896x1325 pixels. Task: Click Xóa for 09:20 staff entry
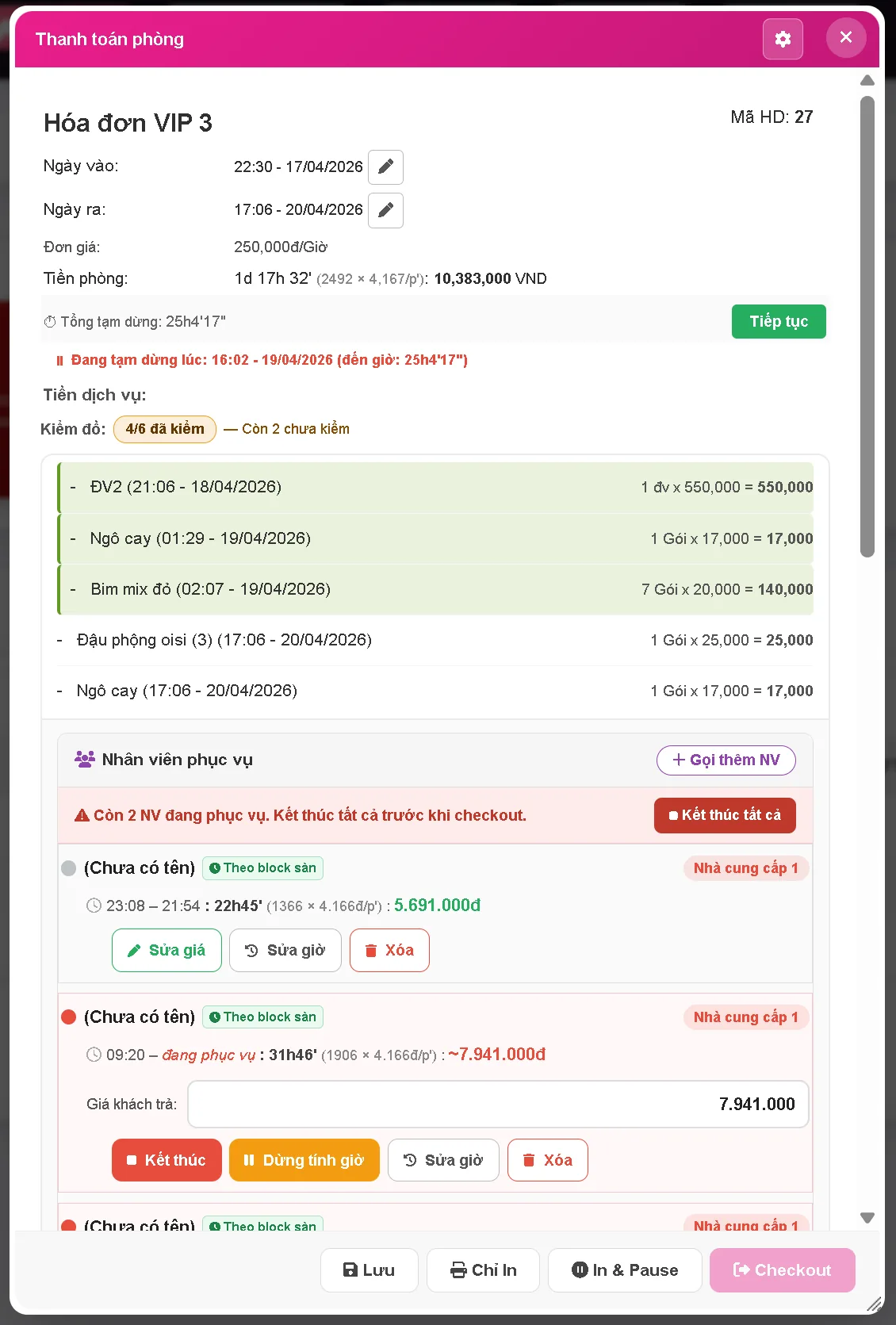(548, 1160)
